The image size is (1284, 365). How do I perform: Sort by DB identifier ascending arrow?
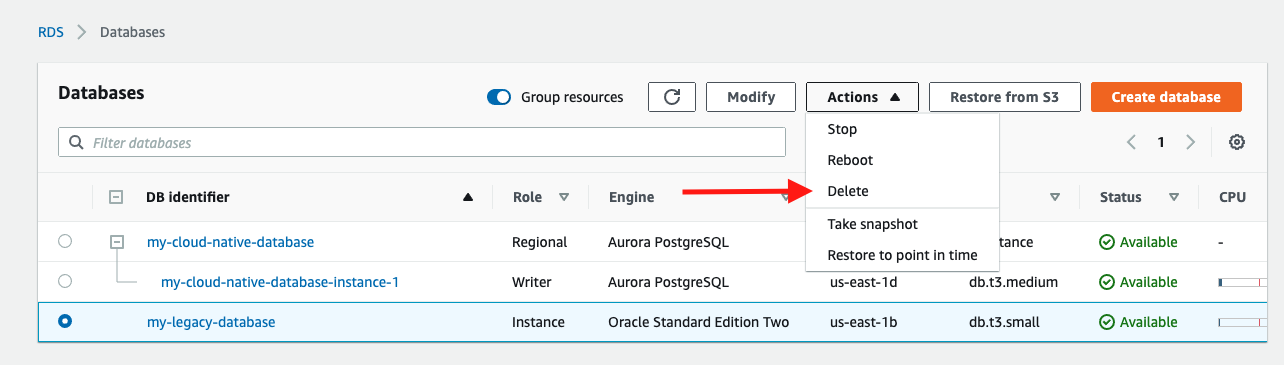(468, 197)
